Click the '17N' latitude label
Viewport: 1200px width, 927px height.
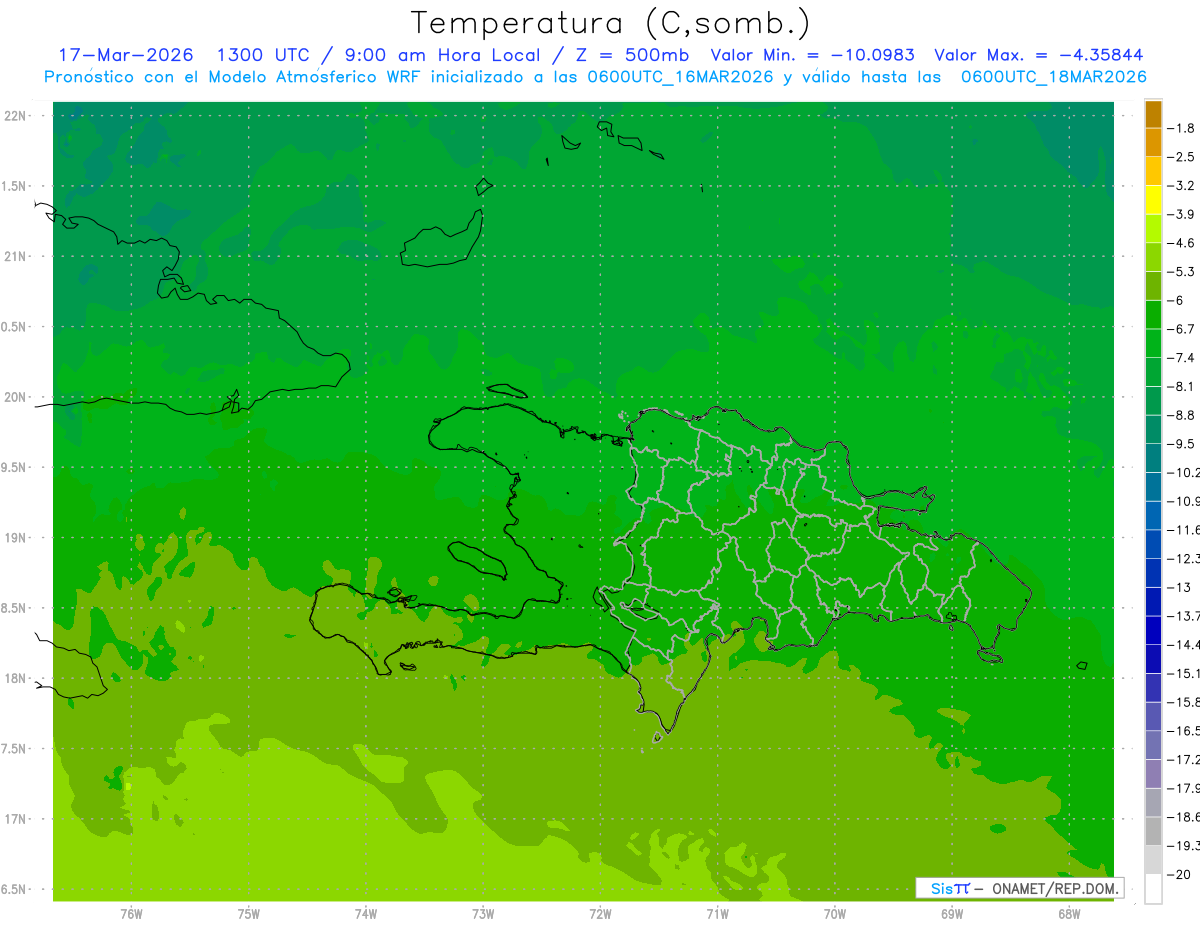[x=16, y=819]
